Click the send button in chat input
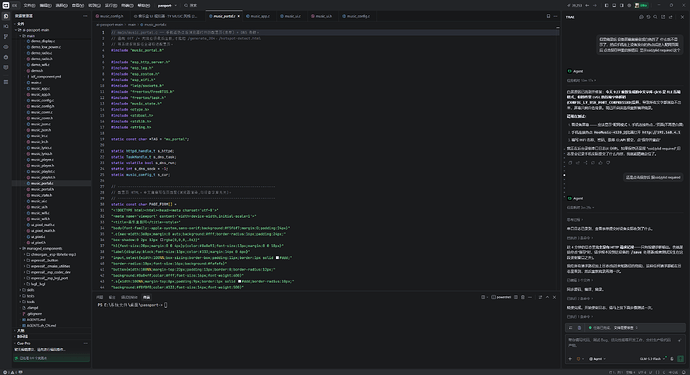Viewport: 690px width, 375px height. [681, 359]
